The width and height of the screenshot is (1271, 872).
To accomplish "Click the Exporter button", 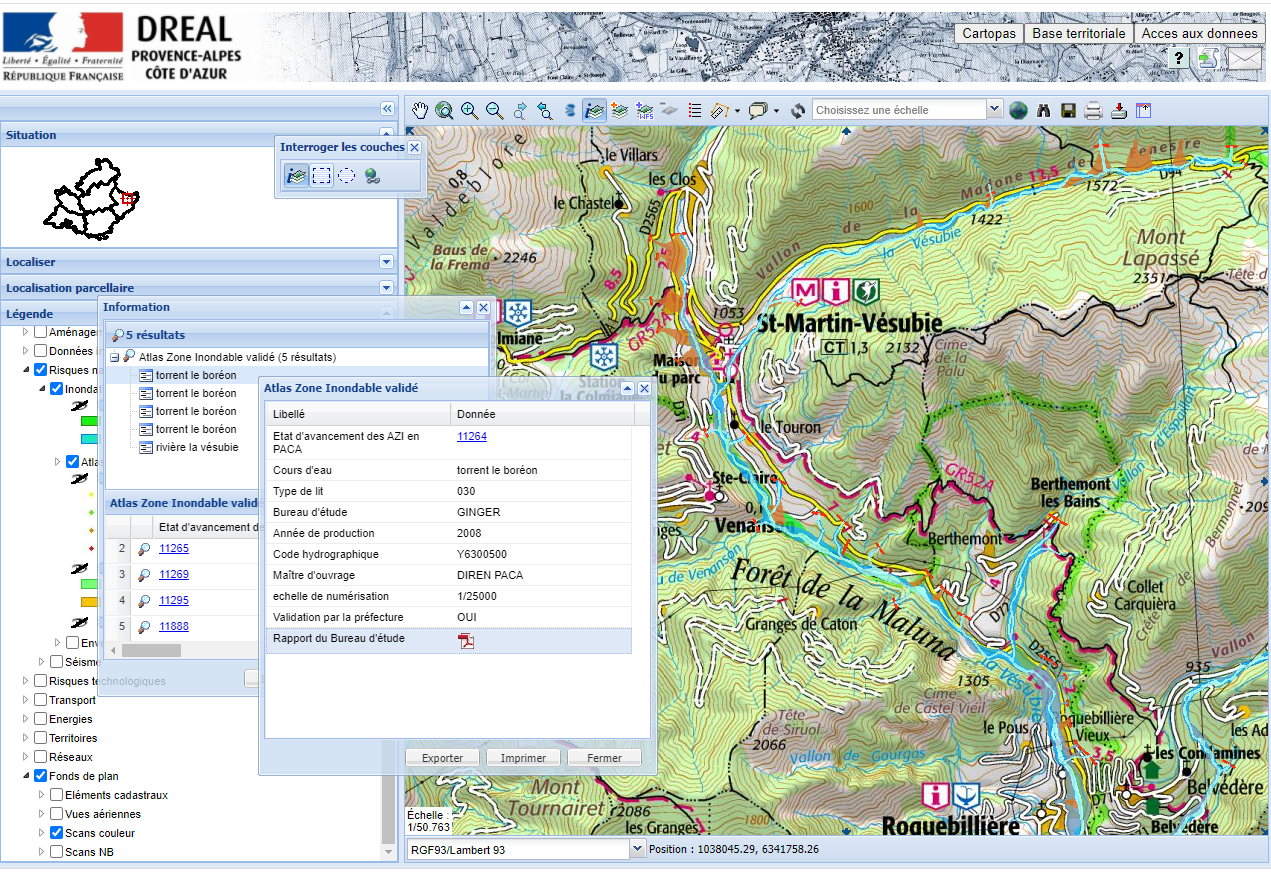I will coord(442,758).
